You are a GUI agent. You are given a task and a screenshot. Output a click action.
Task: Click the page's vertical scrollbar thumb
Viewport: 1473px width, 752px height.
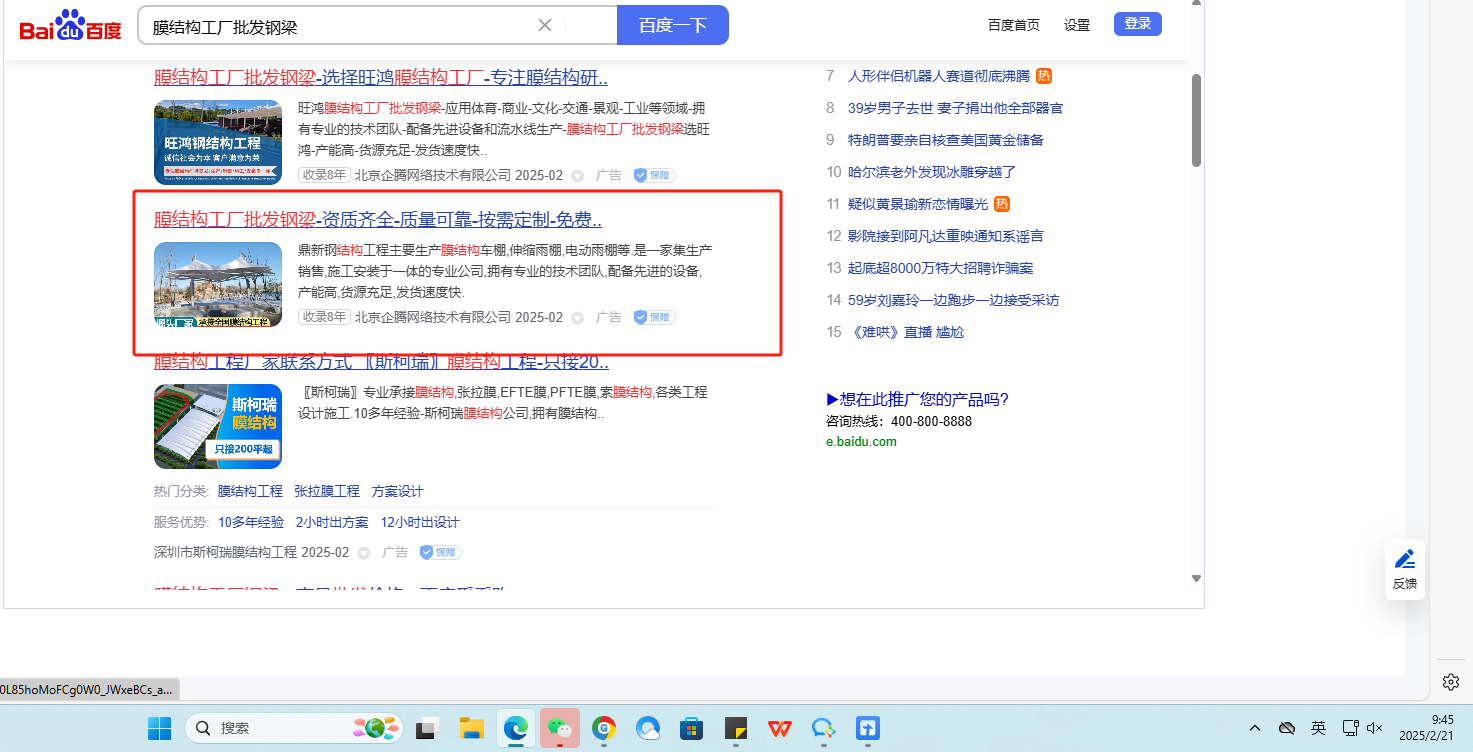point(1196,120)
